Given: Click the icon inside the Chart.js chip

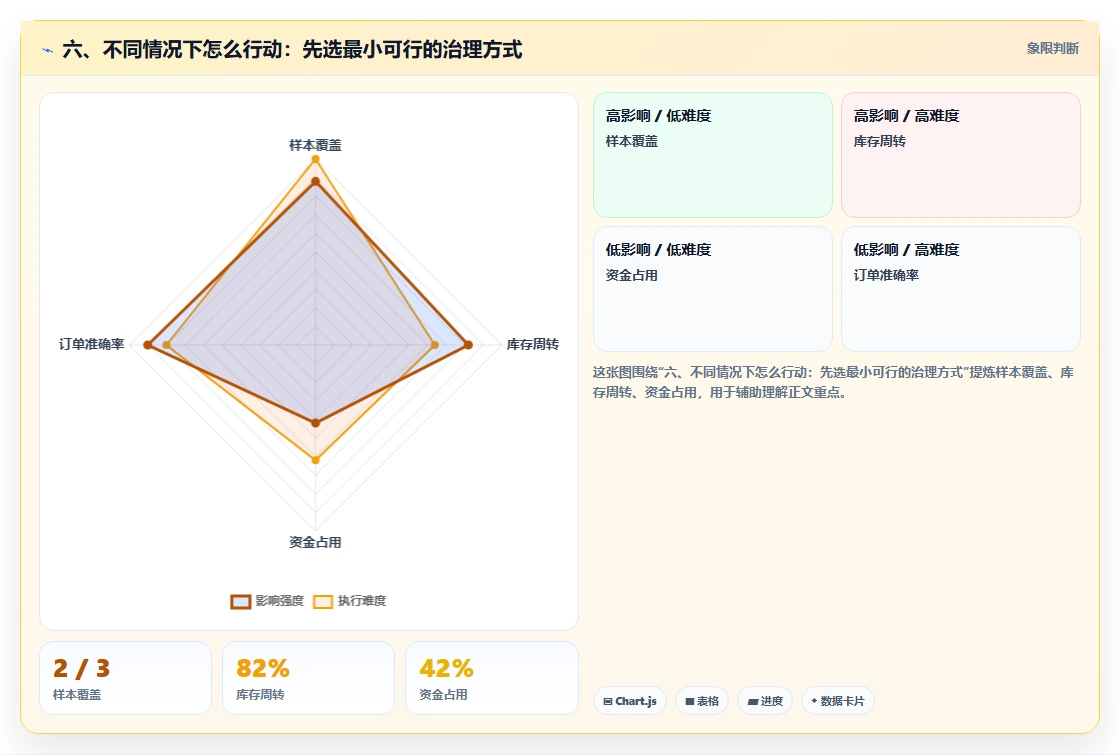Looking at the screenshot, I should 608,701.
